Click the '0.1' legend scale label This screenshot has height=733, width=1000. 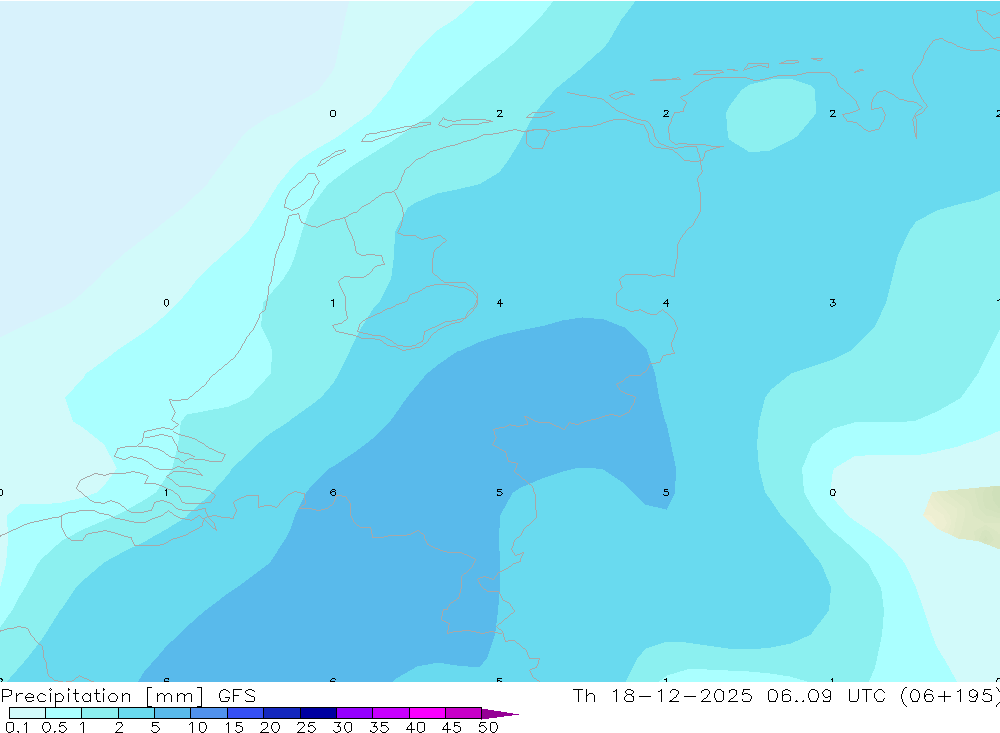tap(17, 727)
